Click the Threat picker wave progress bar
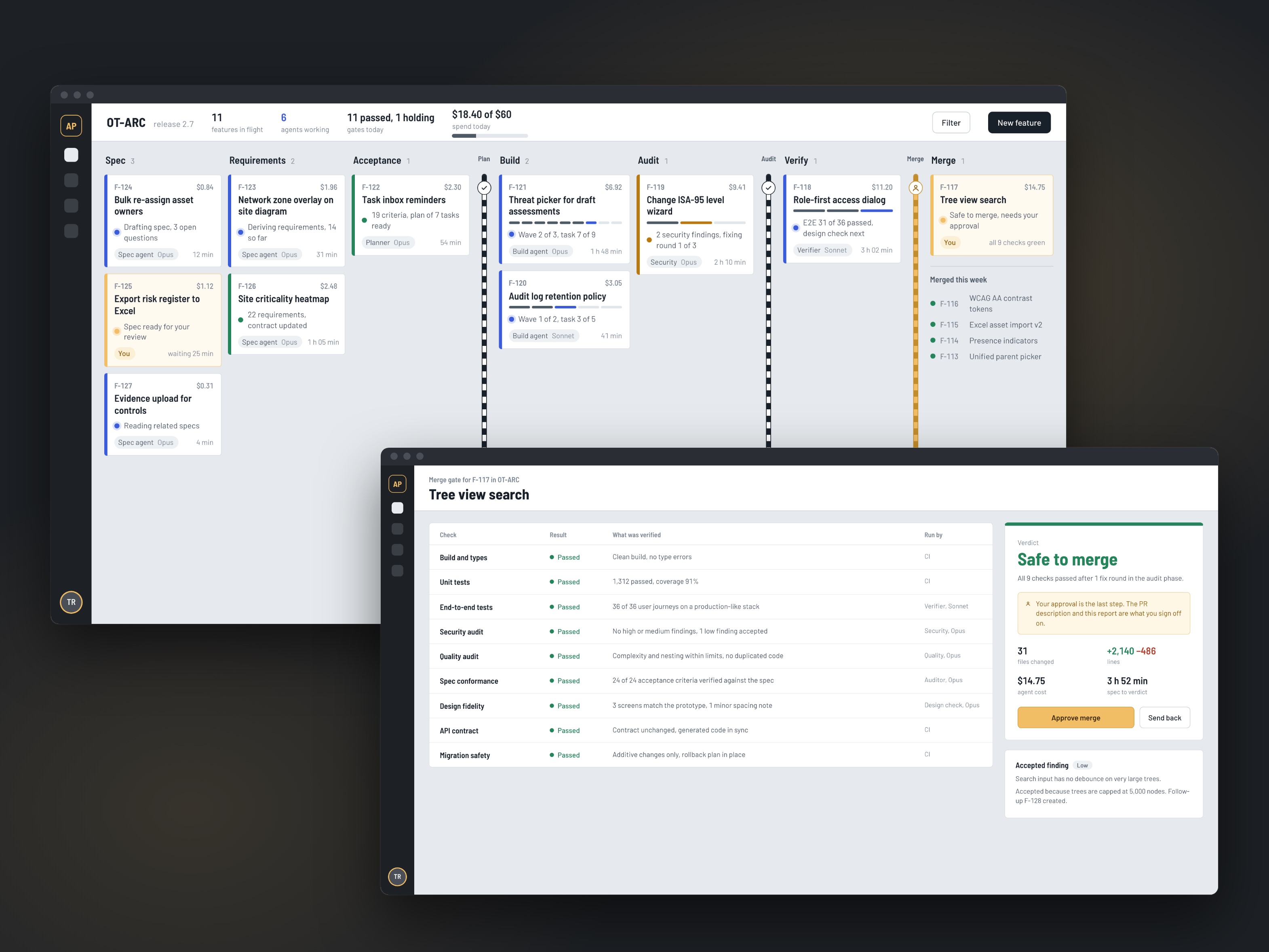Screen dimensions: 1269x952 tap(565, 223)
